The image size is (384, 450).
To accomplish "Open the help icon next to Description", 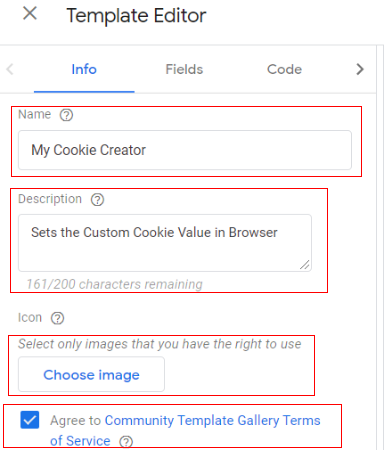I will pos(98,200).
